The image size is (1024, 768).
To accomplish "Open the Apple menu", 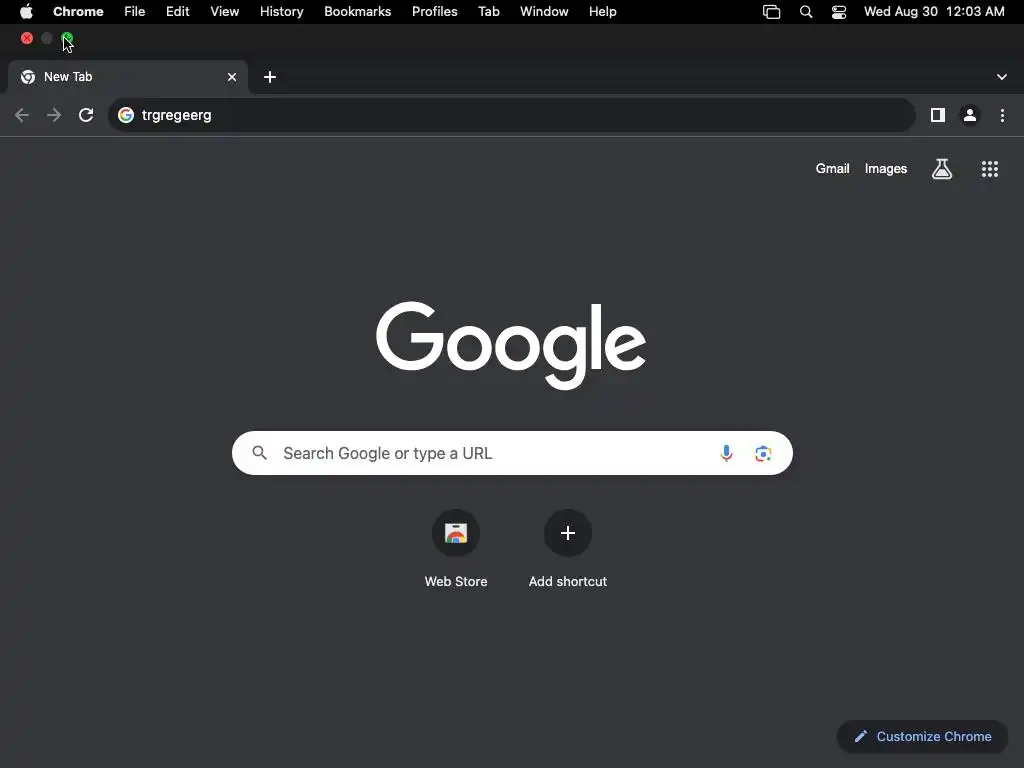I will (x=26, y=12).
